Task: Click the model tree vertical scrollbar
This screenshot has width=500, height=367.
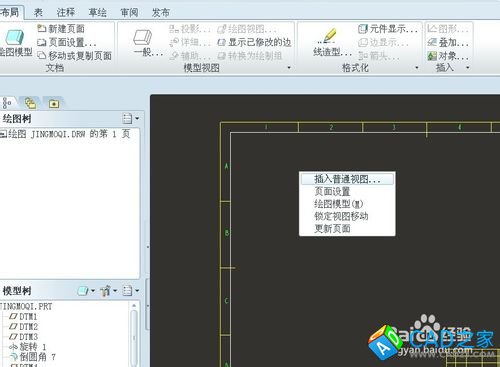Action: pos(134,338)
